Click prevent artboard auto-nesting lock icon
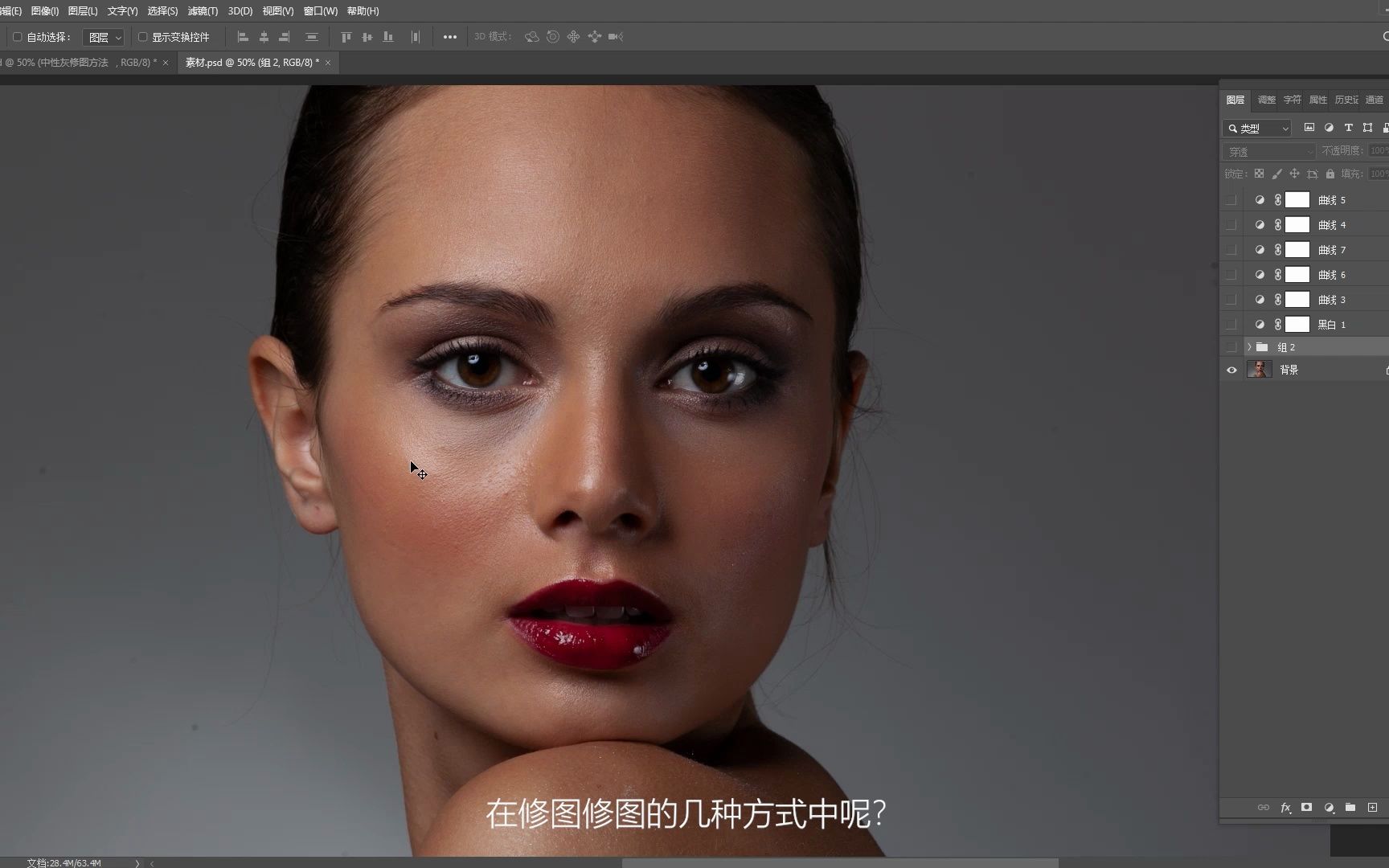Image resolution: width=1389 pixels, height=868 pixels. tap(1313, 174)
